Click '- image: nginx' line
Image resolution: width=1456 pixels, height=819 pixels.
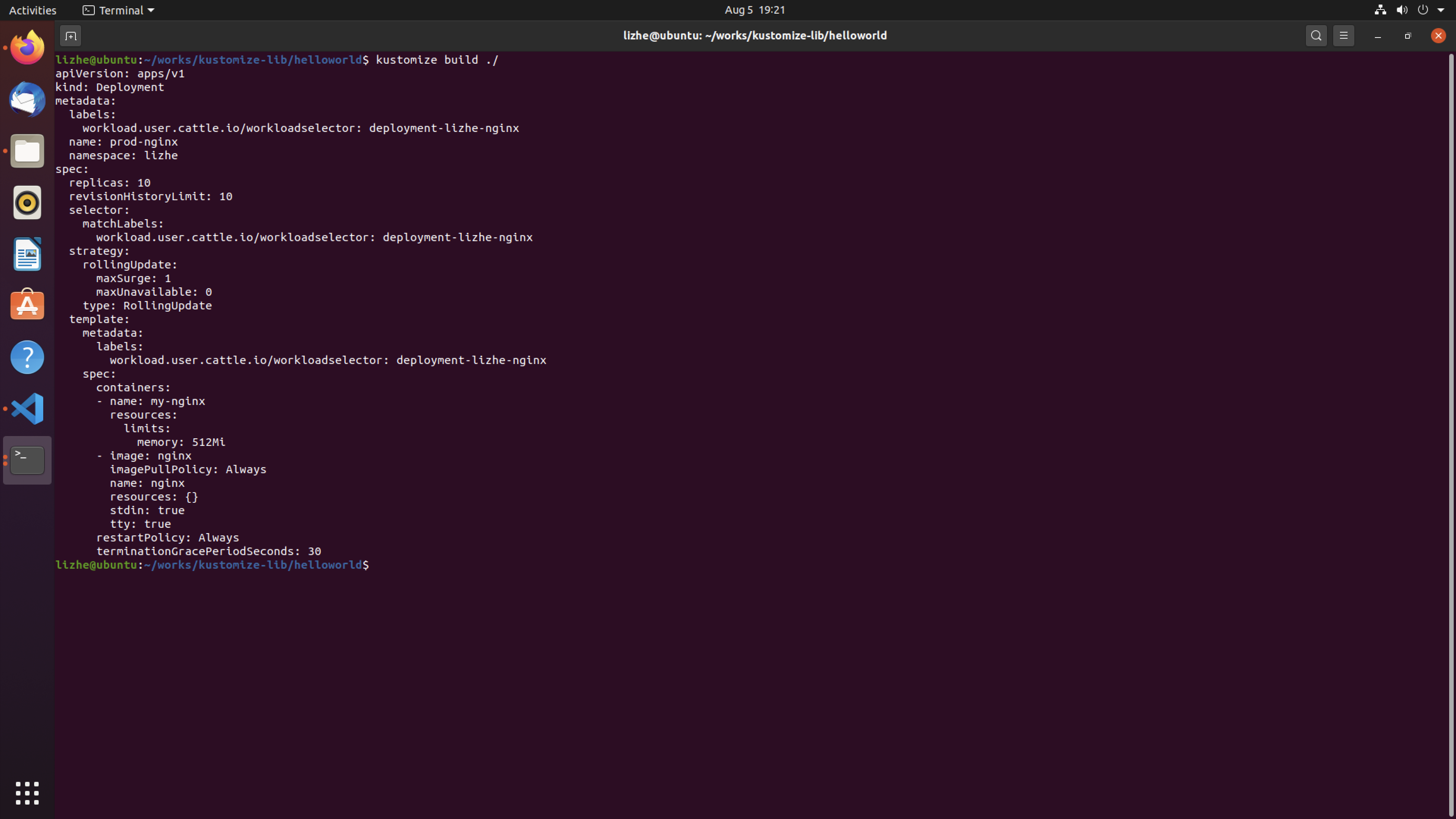pos(144,455)
